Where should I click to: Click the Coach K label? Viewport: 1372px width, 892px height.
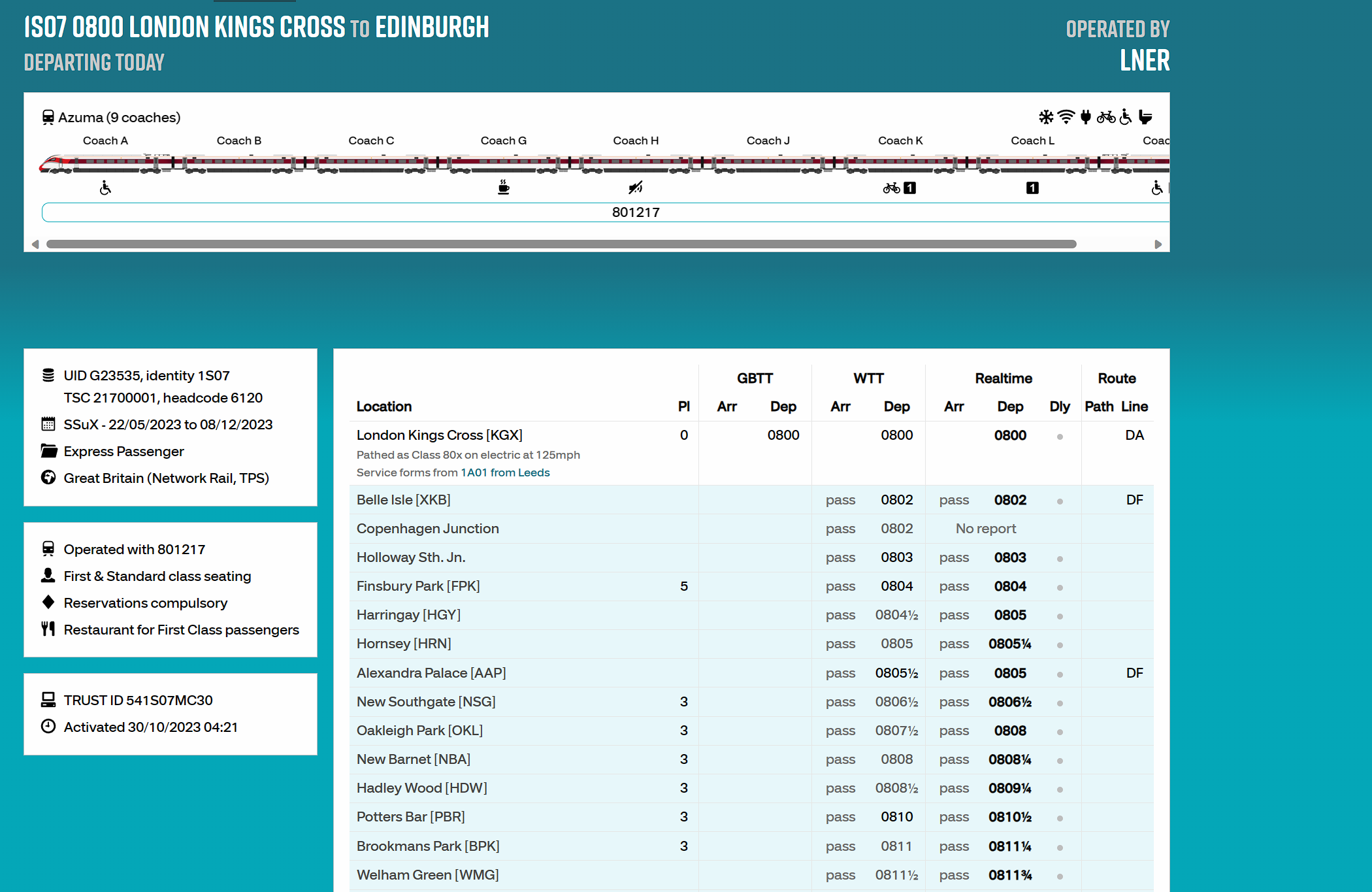click(x=900, y=140)
